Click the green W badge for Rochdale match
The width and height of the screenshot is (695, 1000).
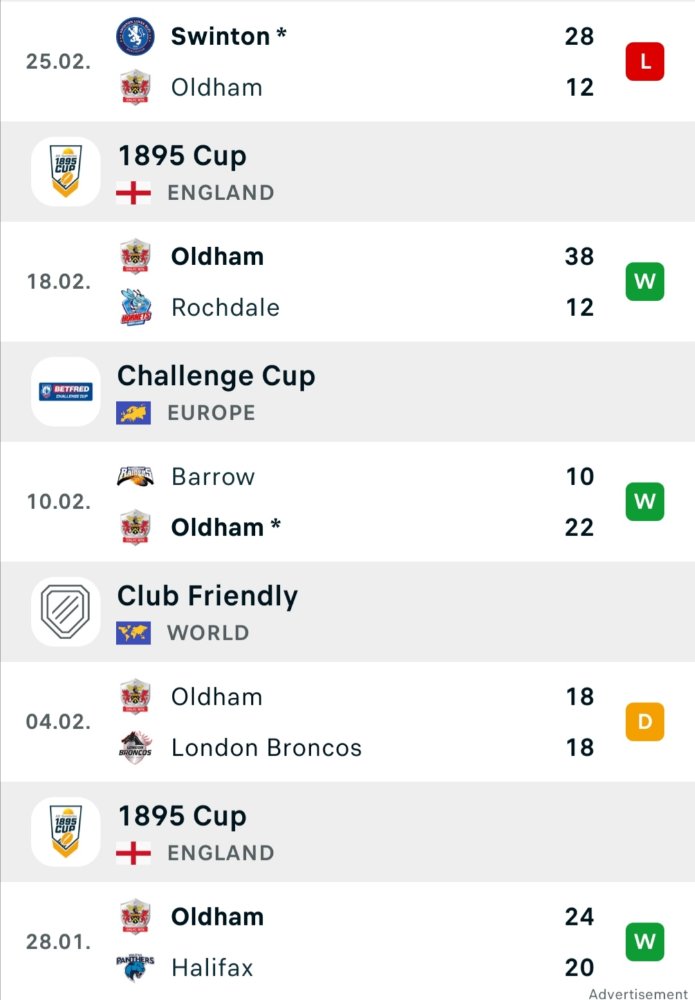tap(645, 281)
